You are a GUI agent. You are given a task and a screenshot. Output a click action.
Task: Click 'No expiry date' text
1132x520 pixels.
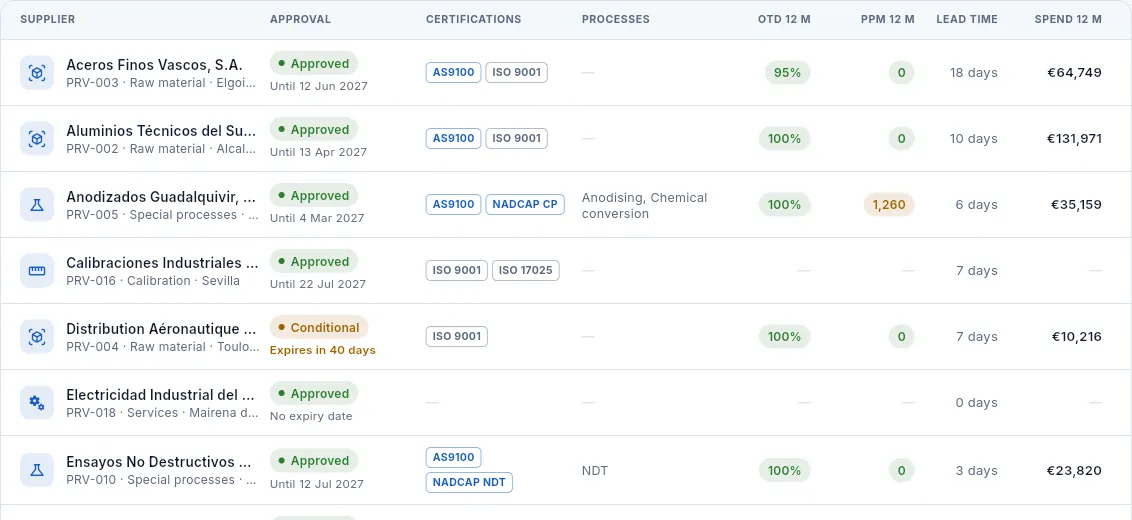[x=311, y=416]
